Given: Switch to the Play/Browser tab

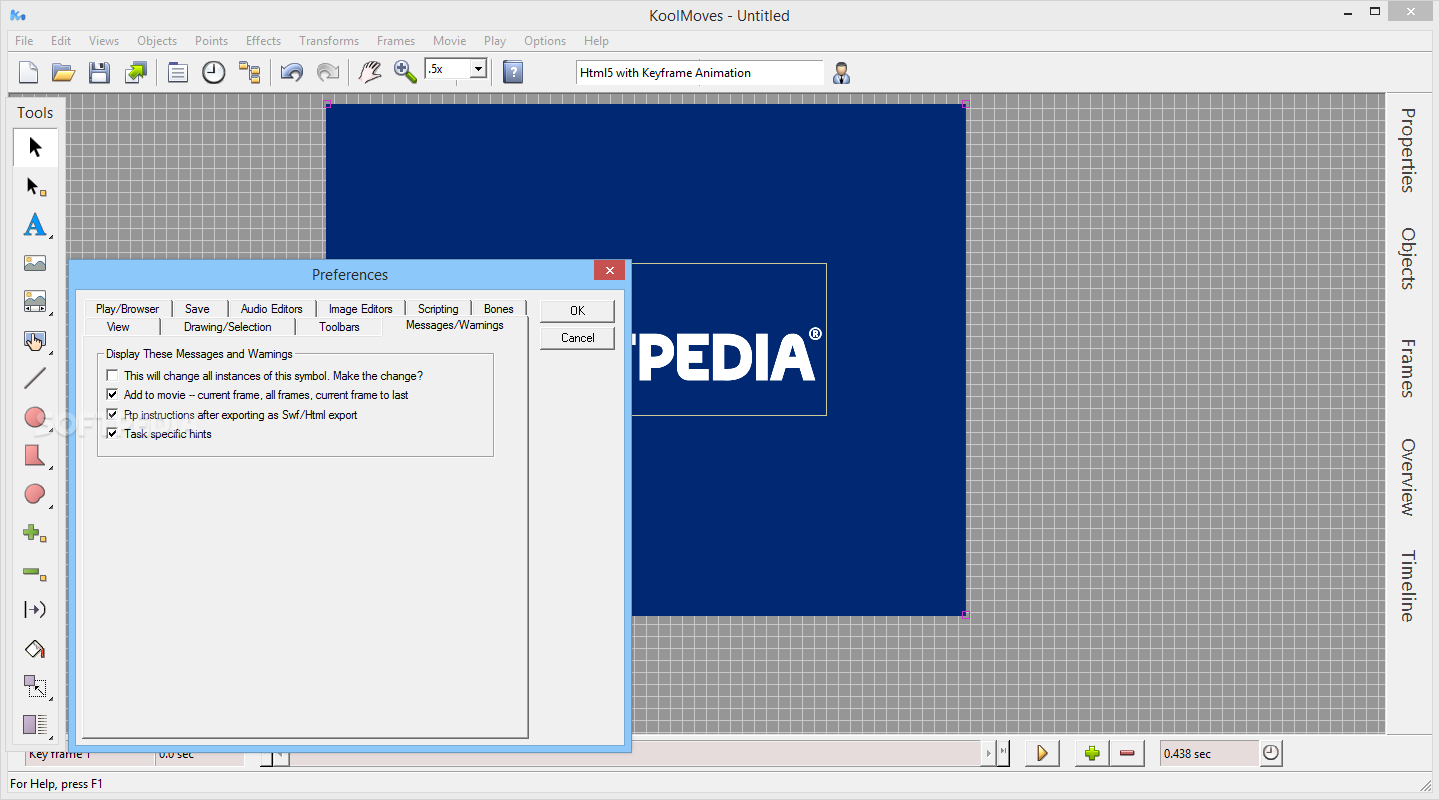Looking at the screenshot, I should coord(127,309).
